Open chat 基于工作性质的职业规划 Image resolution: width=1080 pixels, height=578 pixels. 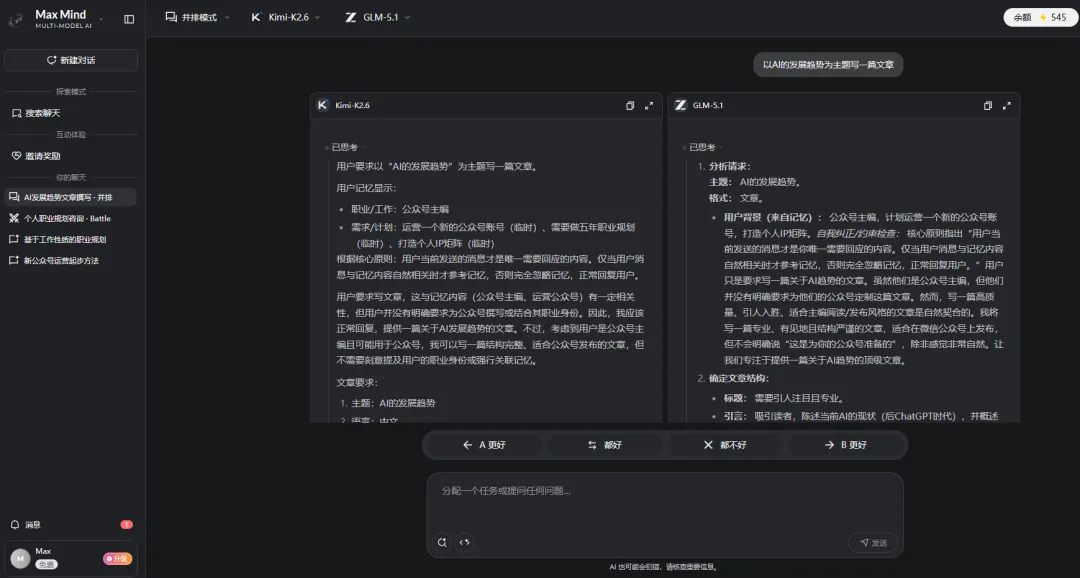(71, 240)
